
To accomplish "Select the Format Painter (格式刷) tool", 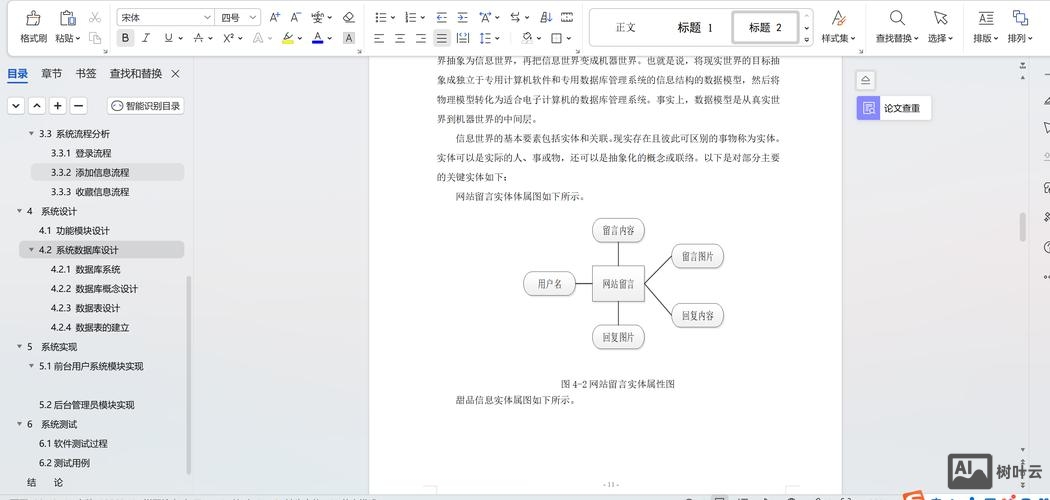I will click(33, 27).
